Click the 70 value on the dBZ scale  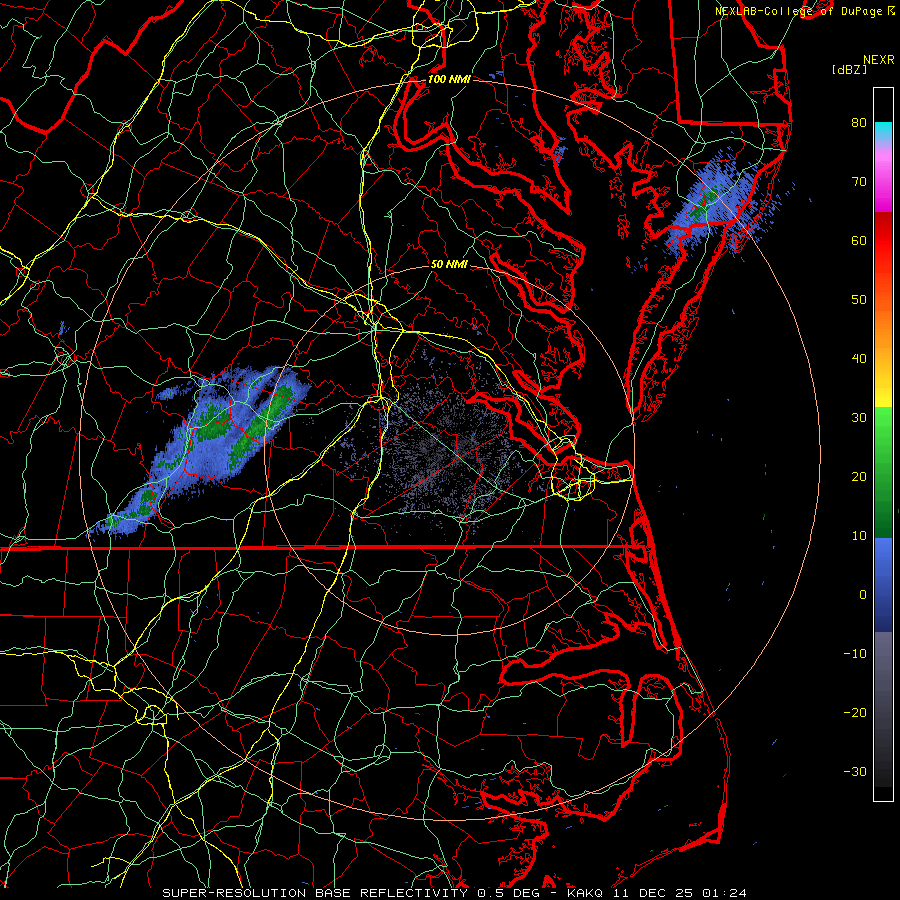pos(859,181)
